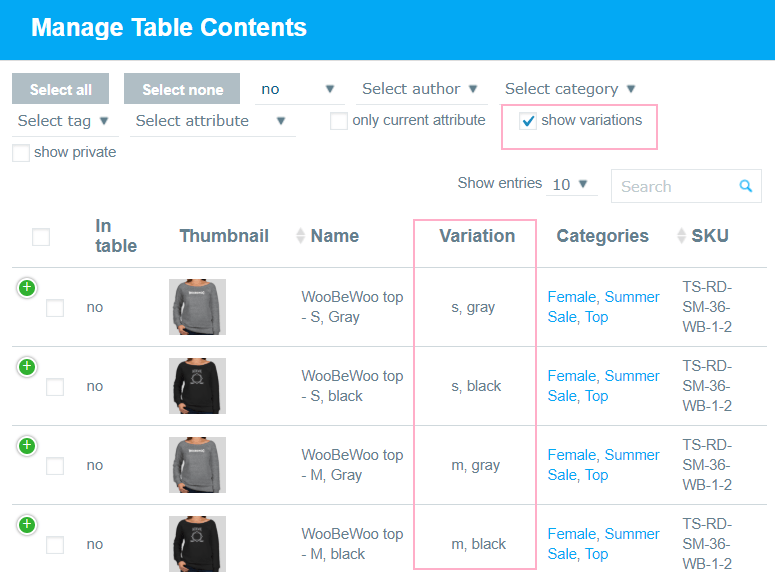Click the Select none button
The image size is (775, 579).
click(x=182, y=89)
